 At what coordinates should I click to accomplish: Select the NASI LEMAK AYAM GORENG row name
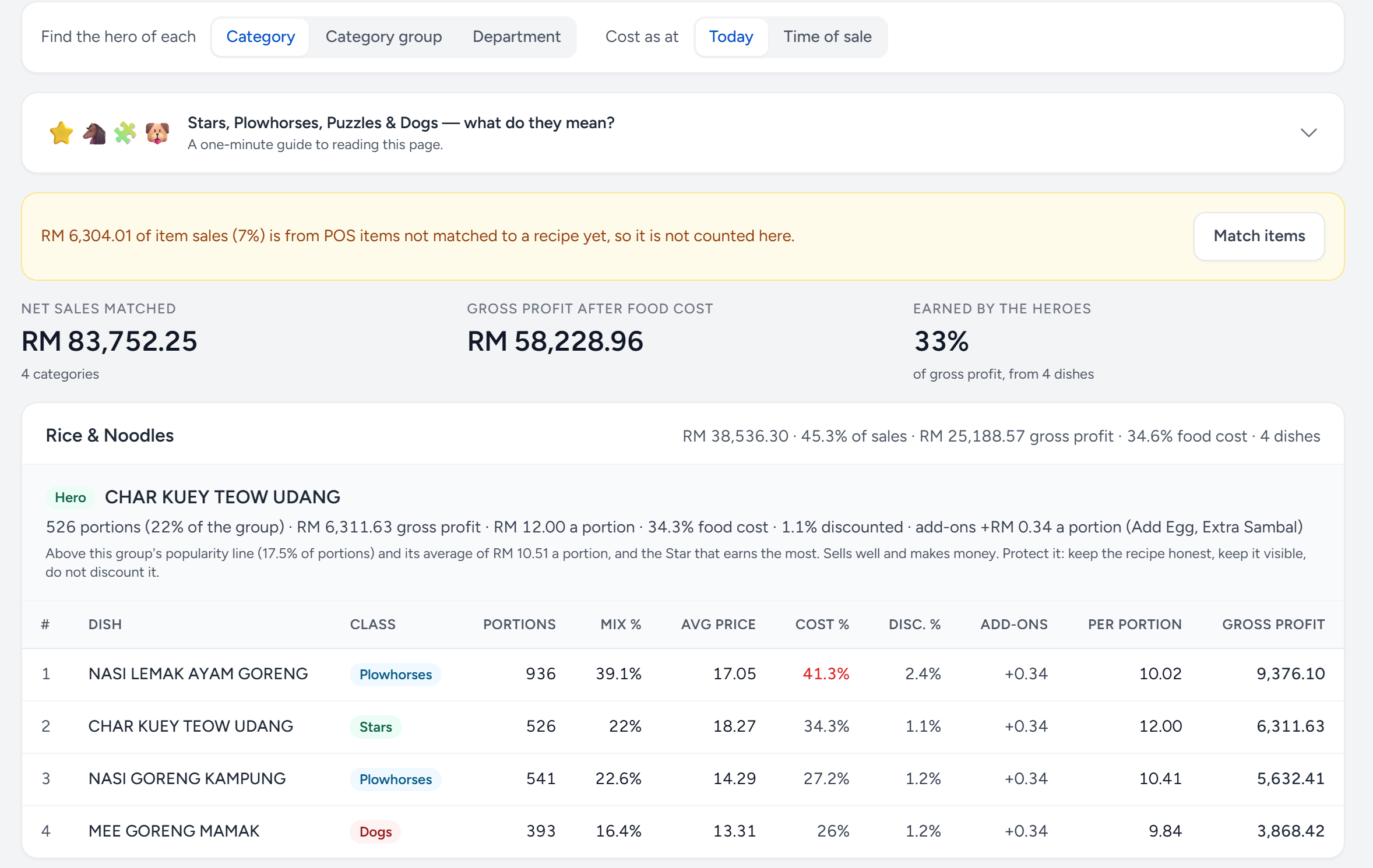[x=198, y=674]
